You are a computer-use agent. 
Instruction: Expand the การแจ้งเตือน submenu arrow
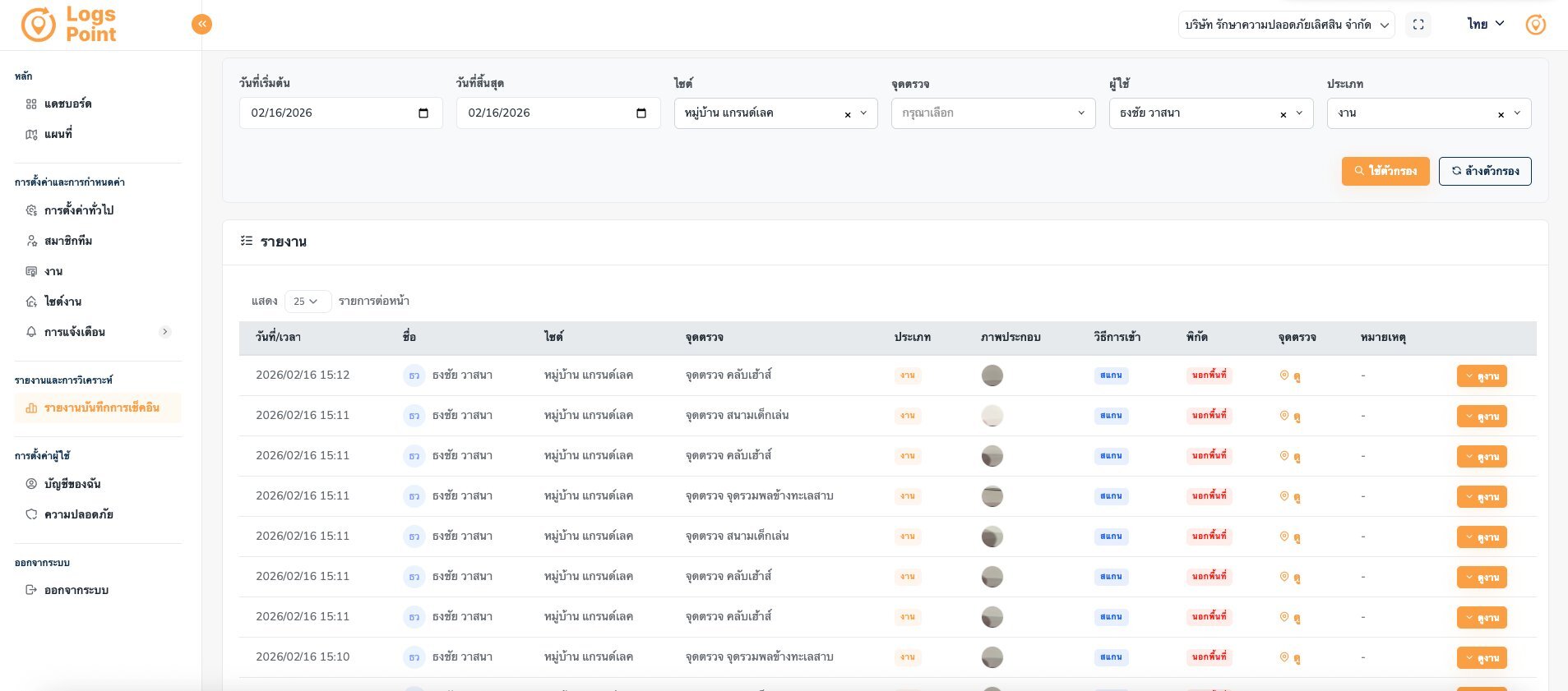pyautogui.click(x=165, y=332)
